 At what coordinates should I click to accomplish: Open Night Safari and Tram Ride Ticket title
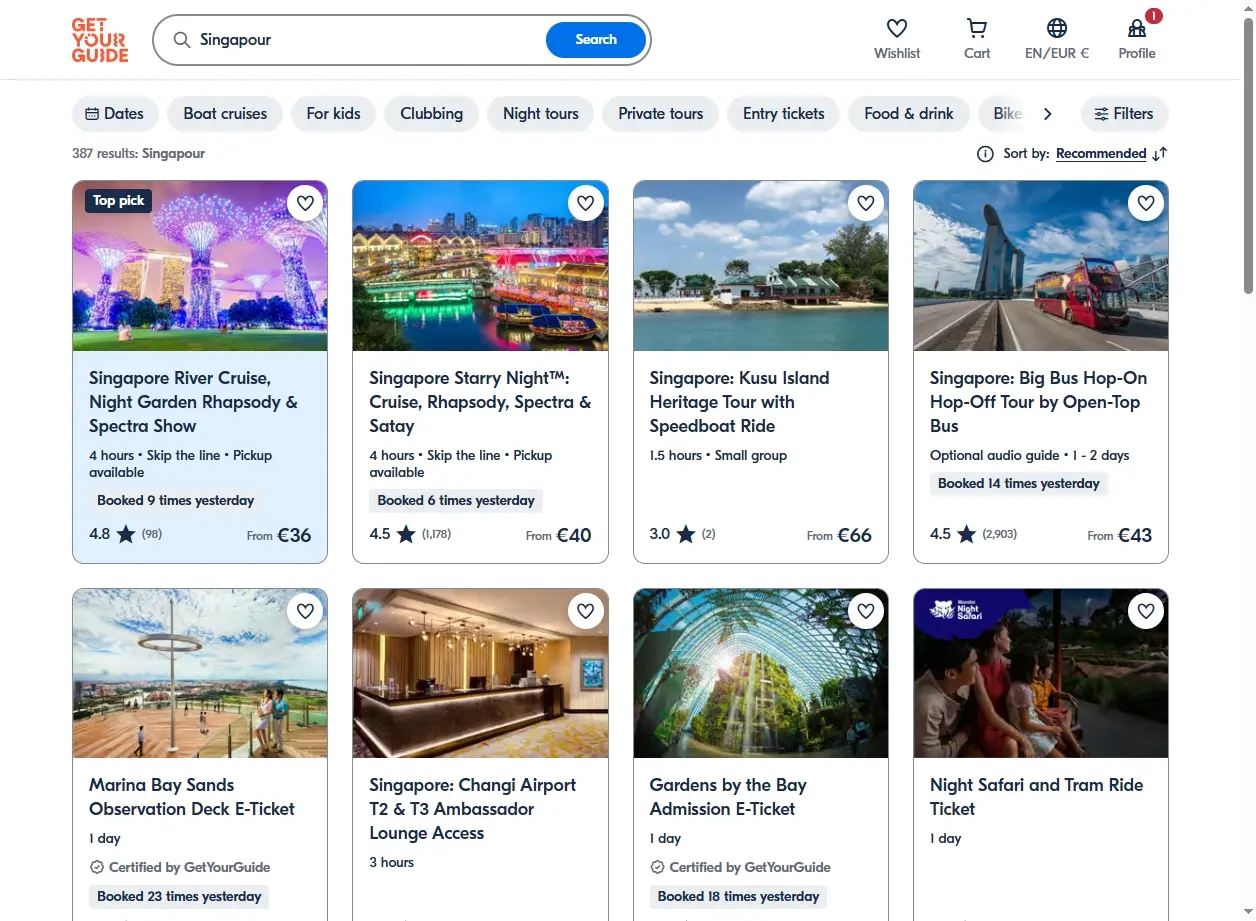coord(1036,797)
